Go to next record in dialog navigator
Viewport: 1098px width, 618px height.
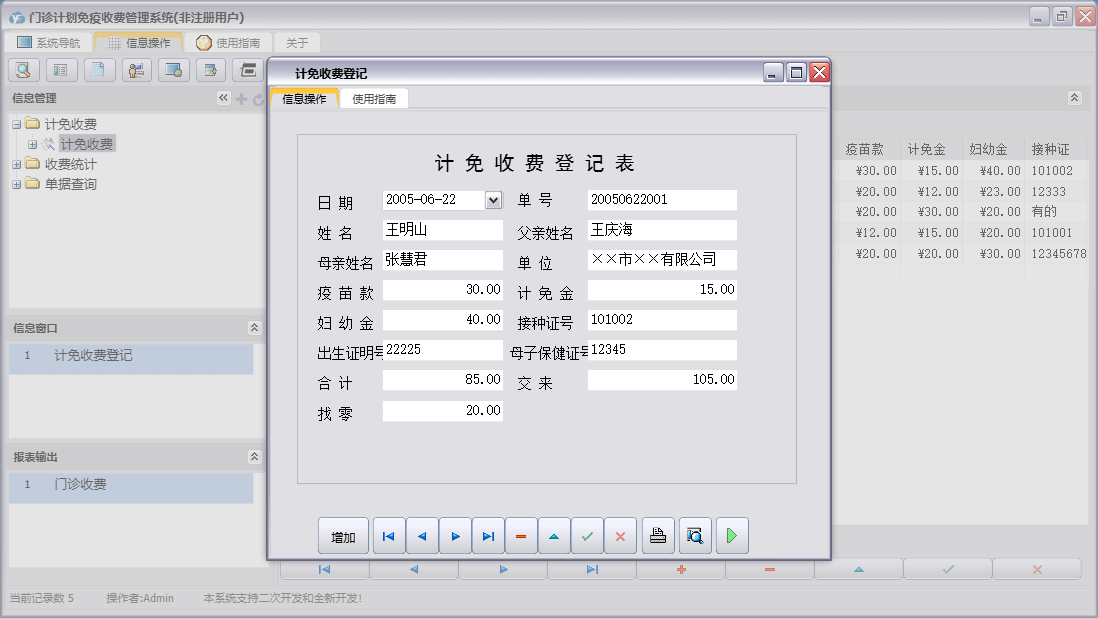[455, 537]
